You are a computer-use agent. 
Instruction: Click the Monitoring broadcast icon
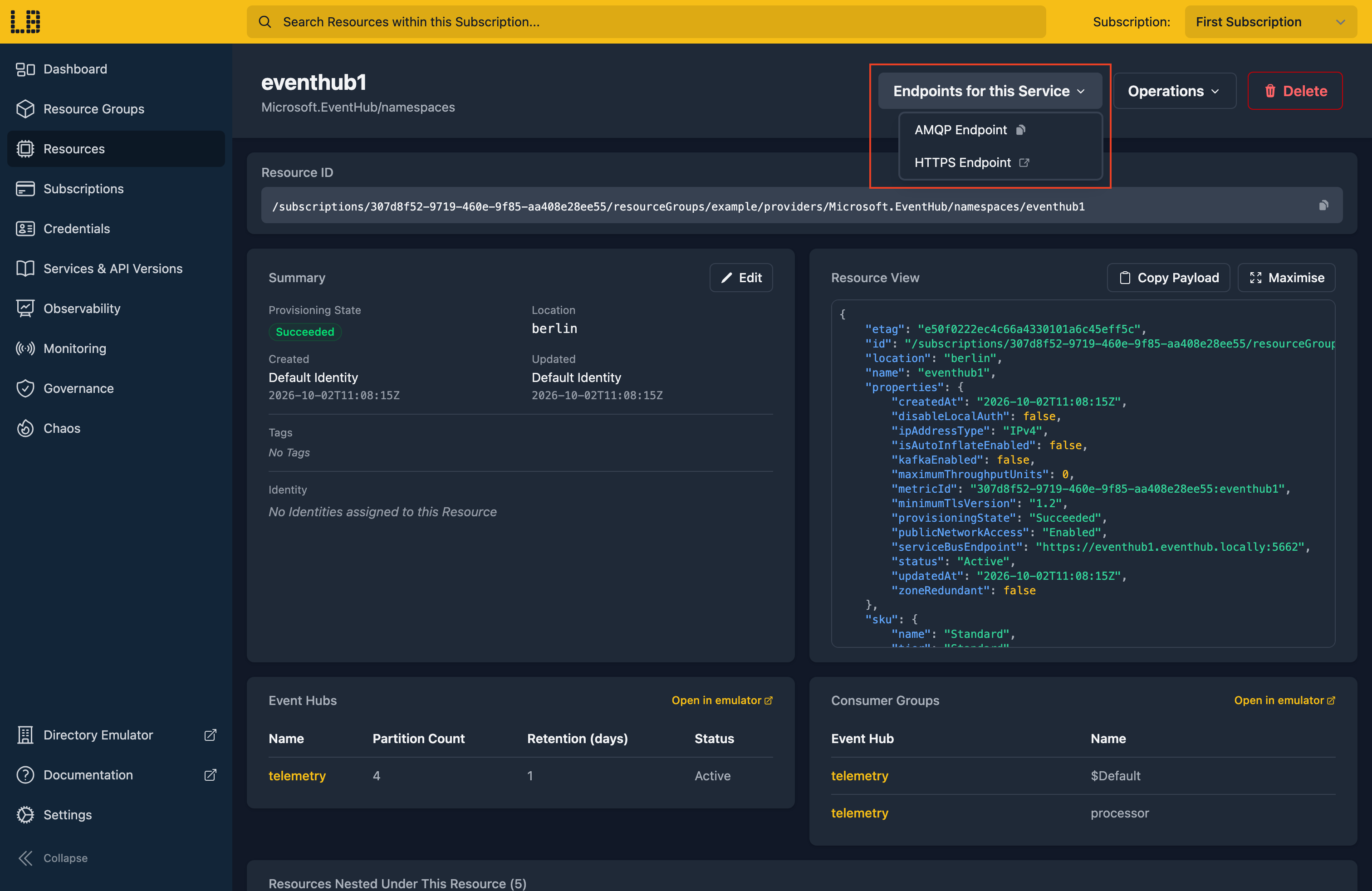point(25,348)
